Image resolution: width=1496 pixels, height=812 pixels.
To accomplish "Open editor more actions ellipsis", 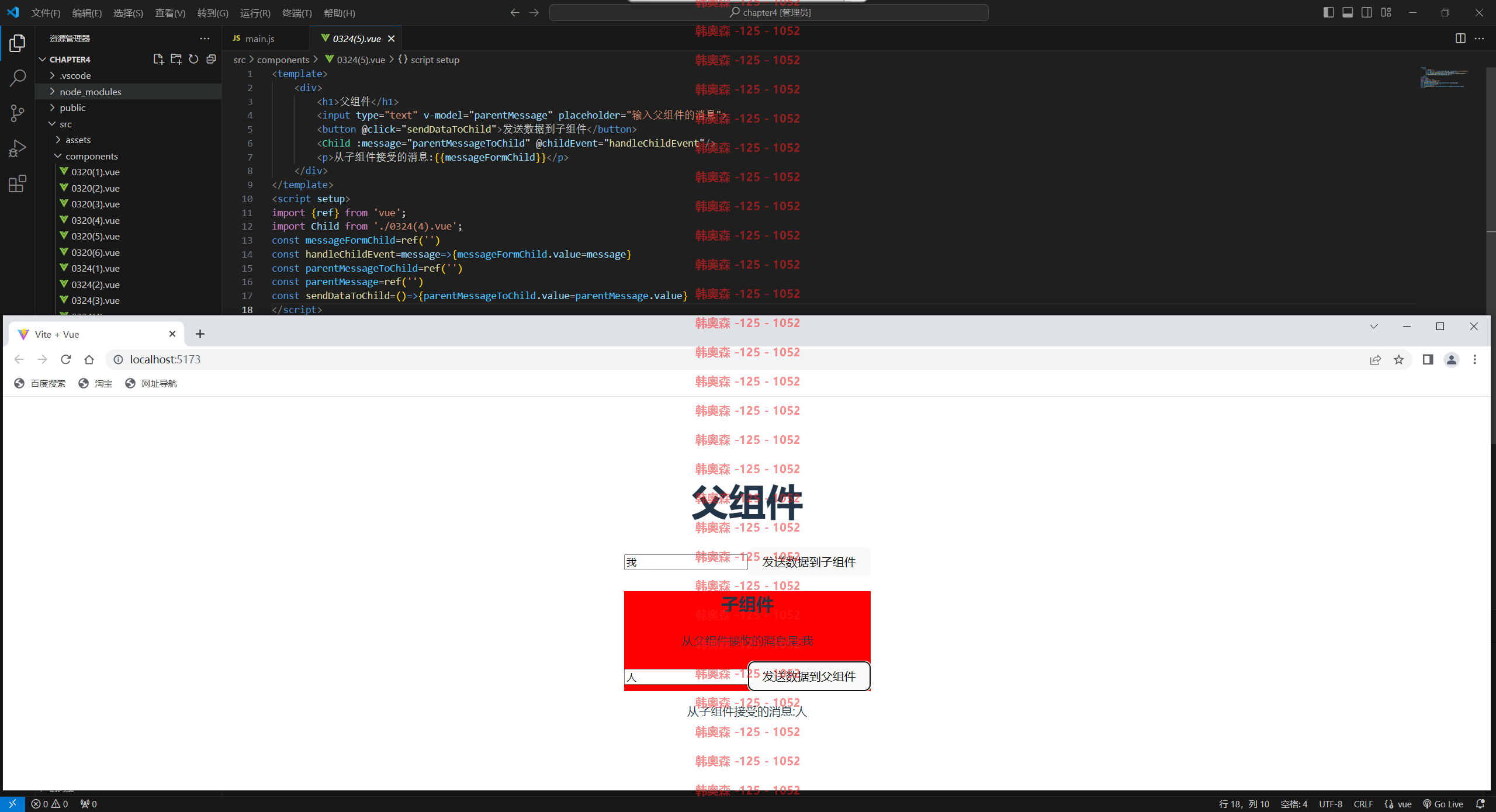I will tap(1479, 39).
